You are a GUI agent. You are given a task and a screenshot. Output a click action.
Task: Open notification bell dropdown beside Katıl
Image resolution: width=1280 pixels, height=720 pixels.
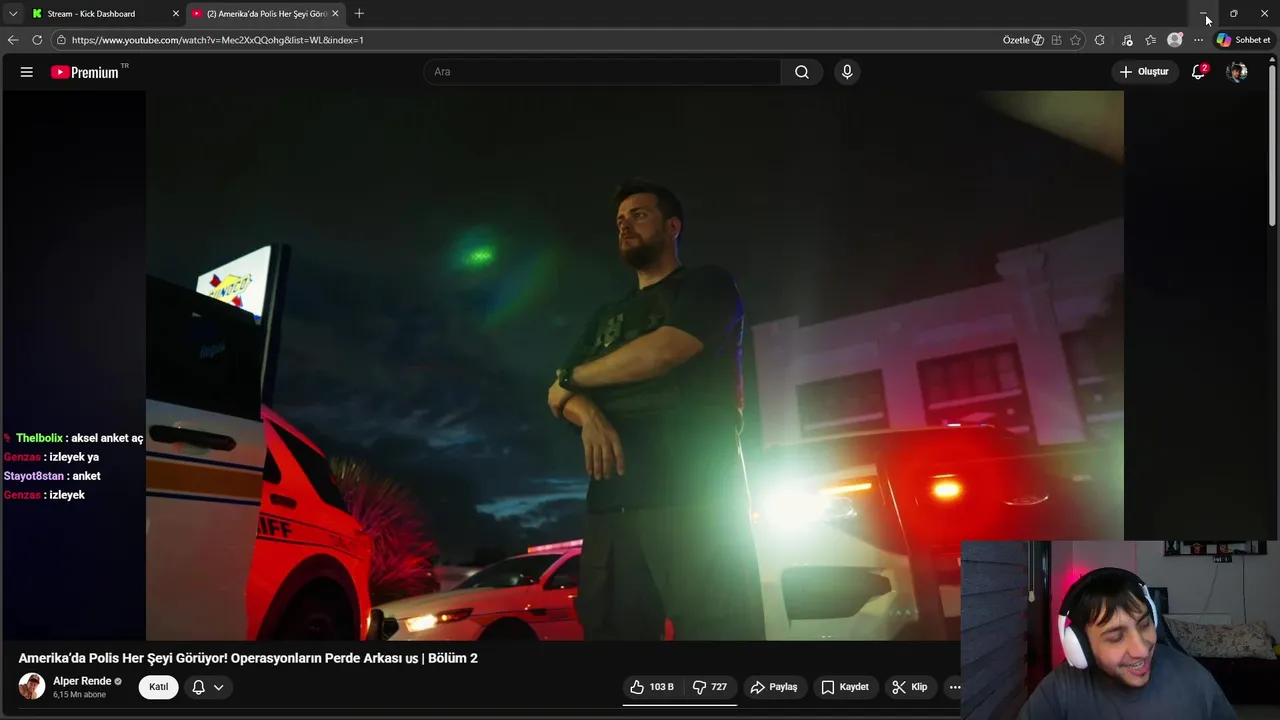tap(207, 687)
